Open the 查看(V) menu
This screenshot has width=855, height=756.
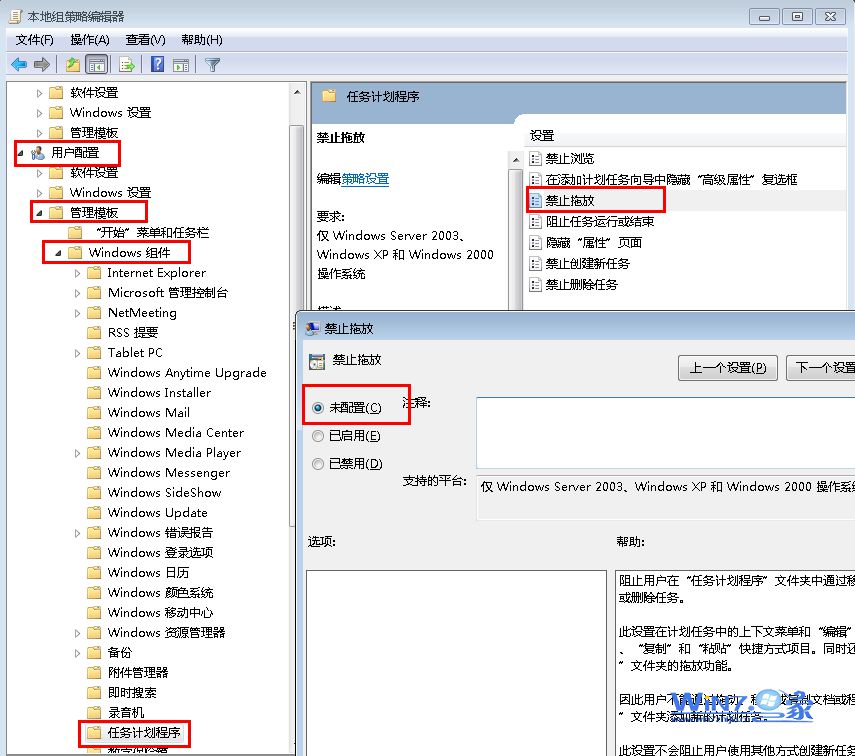145,40
